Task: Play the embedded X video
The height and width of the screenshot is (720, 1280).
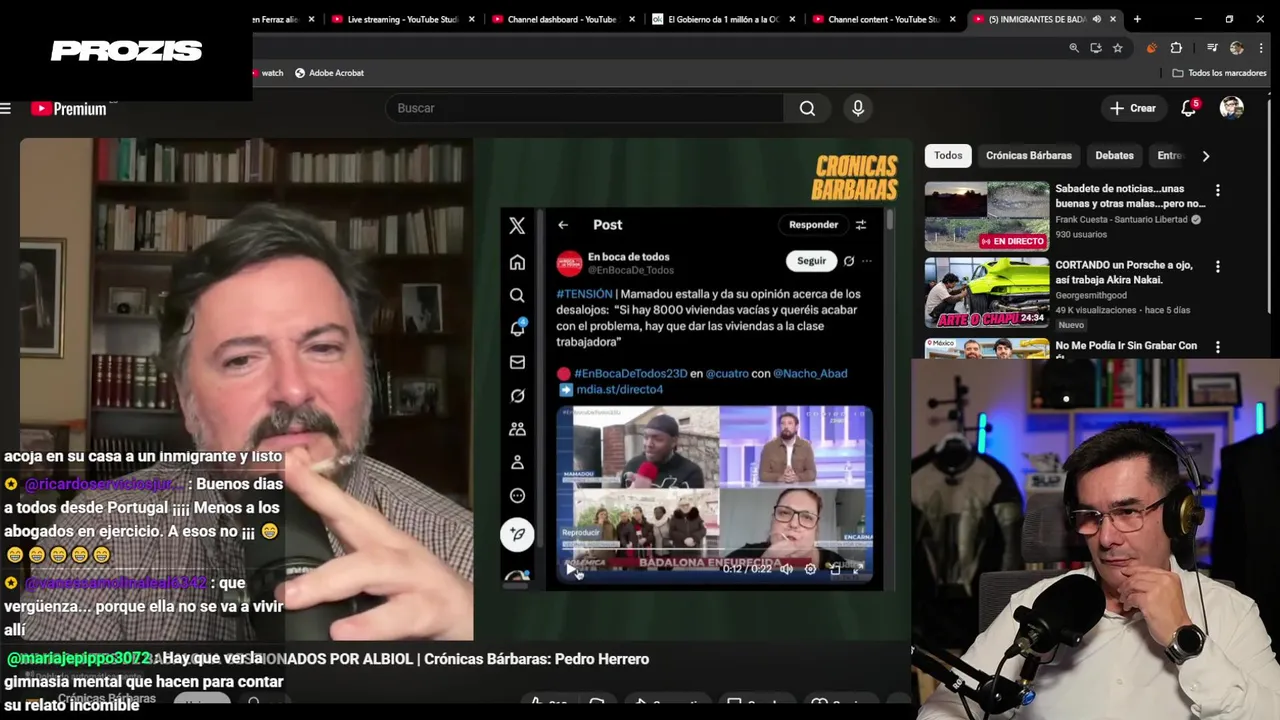Action: click(572, 569)
